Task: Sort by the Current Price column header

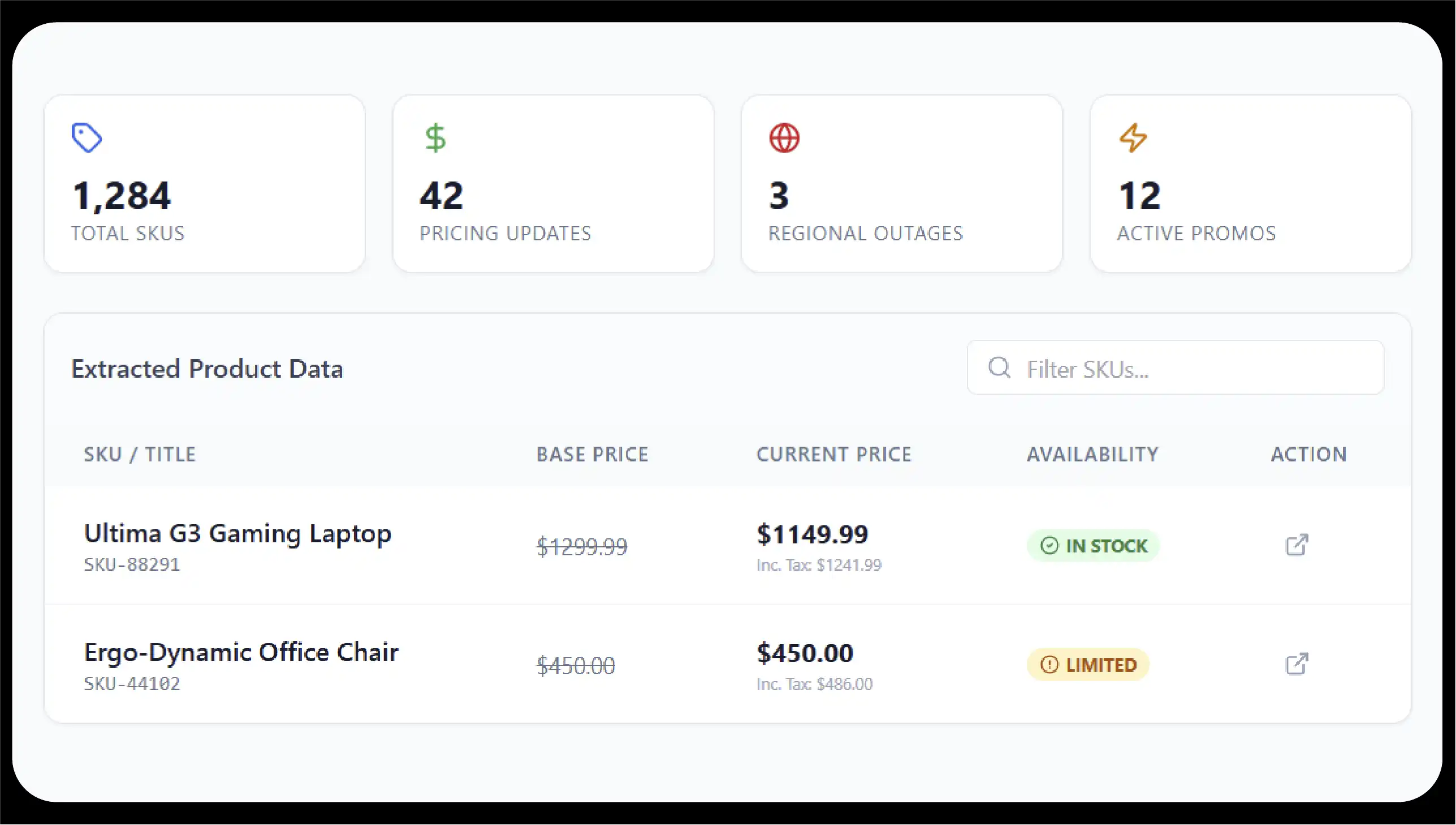Action: pyautogui.click(x=834, y=455)
